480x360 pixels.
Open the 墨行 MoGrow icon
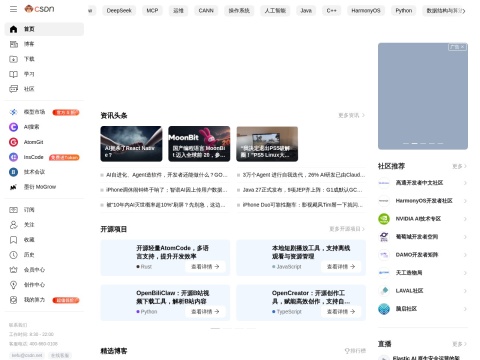pyautogui.click(x=13, y=187)
